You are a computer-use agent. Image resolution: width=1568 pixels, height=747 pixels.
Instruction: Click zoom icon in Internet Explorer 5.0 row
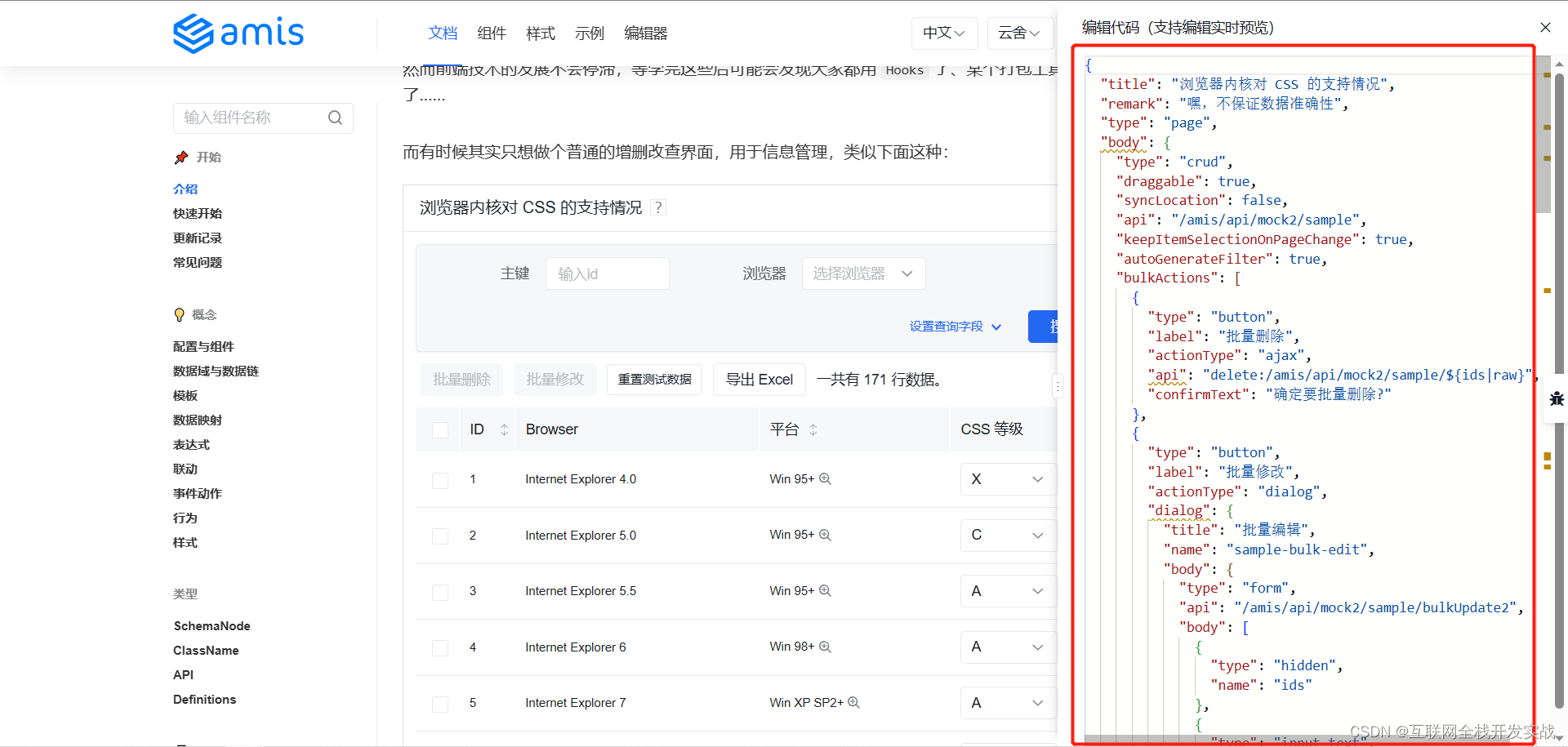[x=825, y=535]
